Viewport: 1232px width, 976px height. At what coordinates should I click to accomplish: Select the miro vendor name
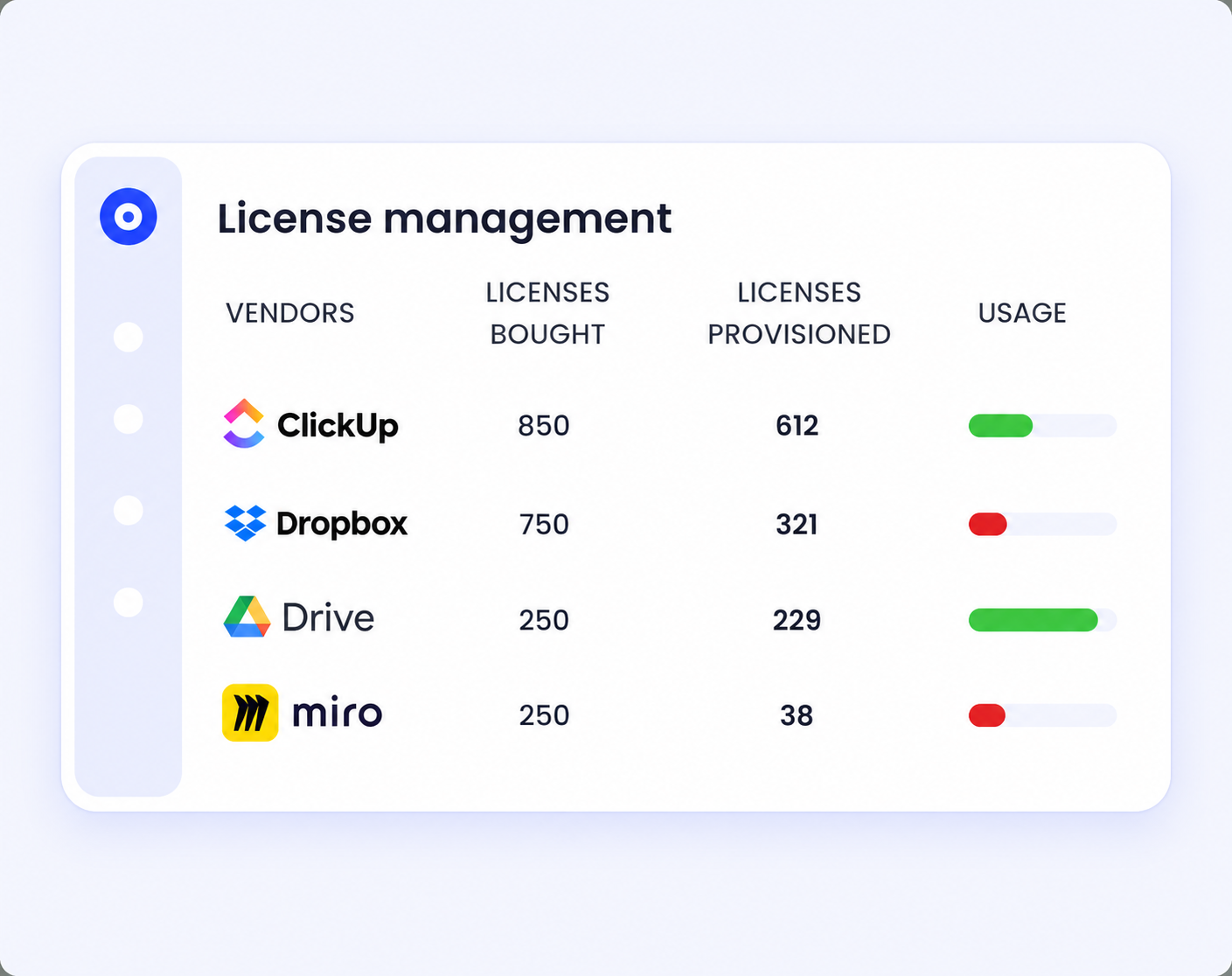[x=337, y=713]
